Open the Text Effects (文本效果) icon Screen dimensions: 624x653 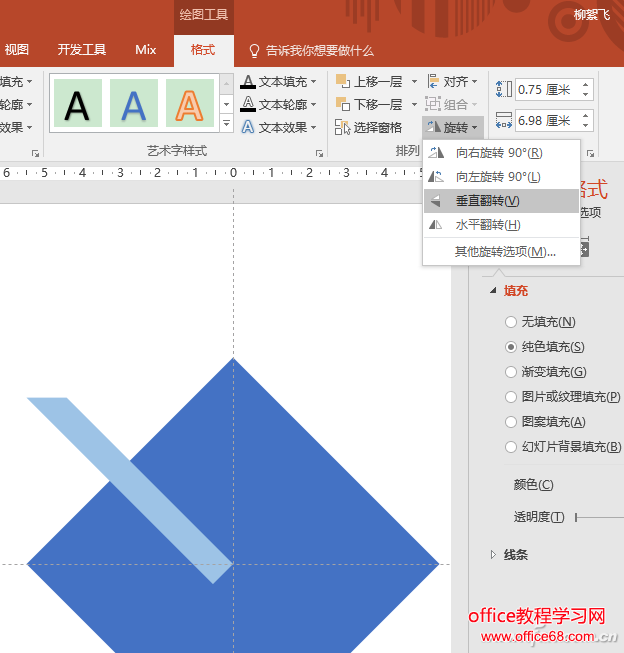click(x=248, y=127)
